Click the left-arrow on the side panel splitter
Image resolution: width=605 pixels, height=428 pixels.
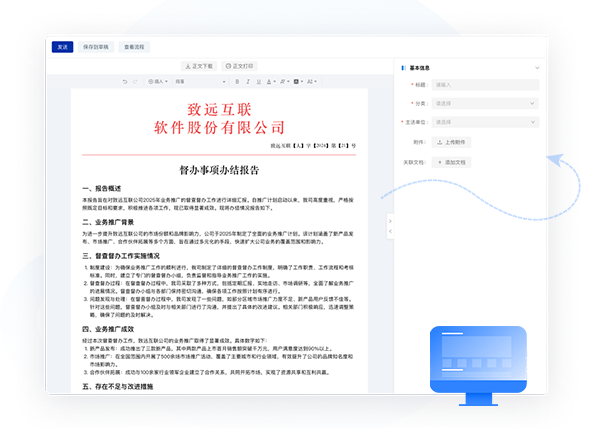tap(390, 231)
